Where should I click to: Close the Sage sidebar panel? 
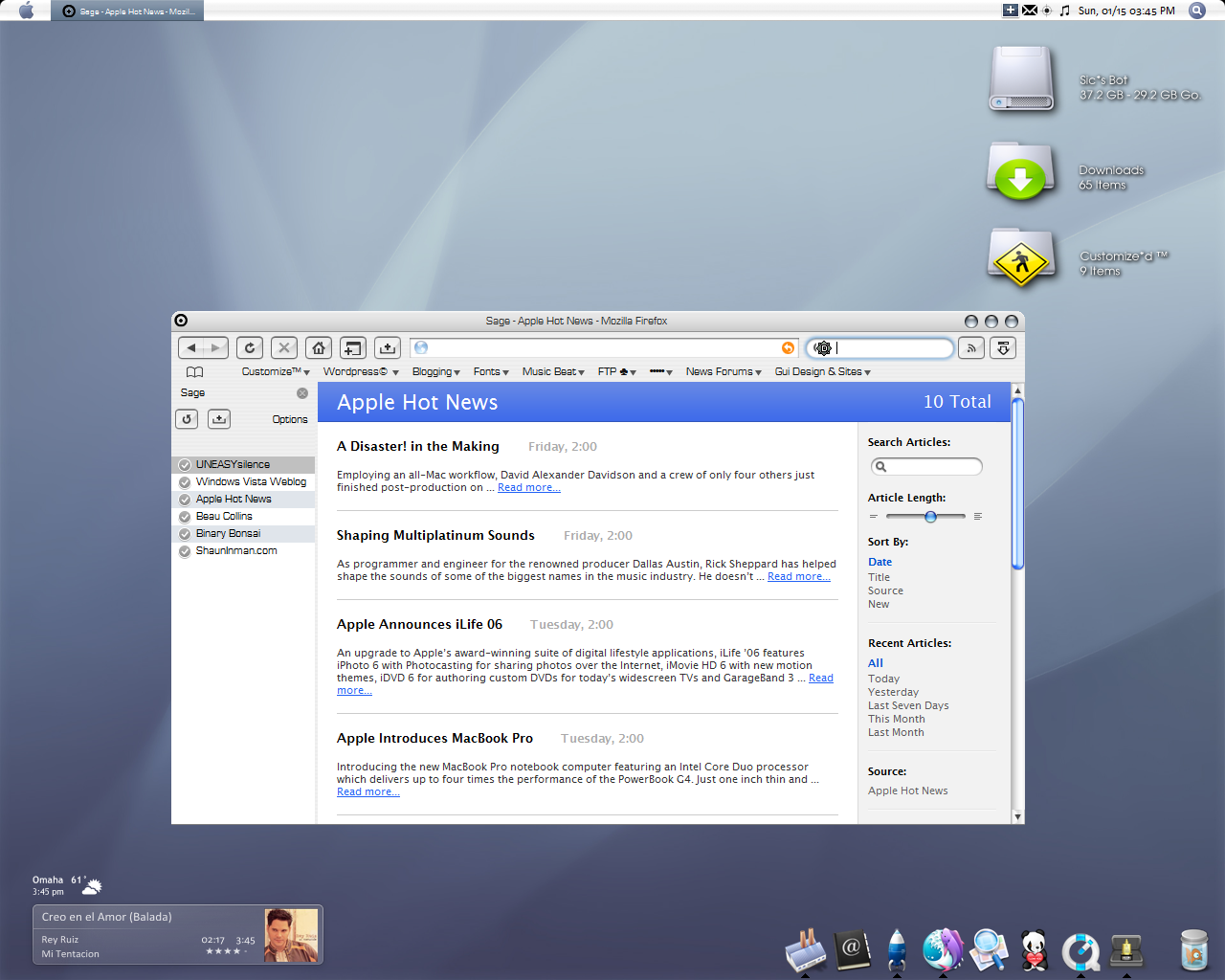302,393
